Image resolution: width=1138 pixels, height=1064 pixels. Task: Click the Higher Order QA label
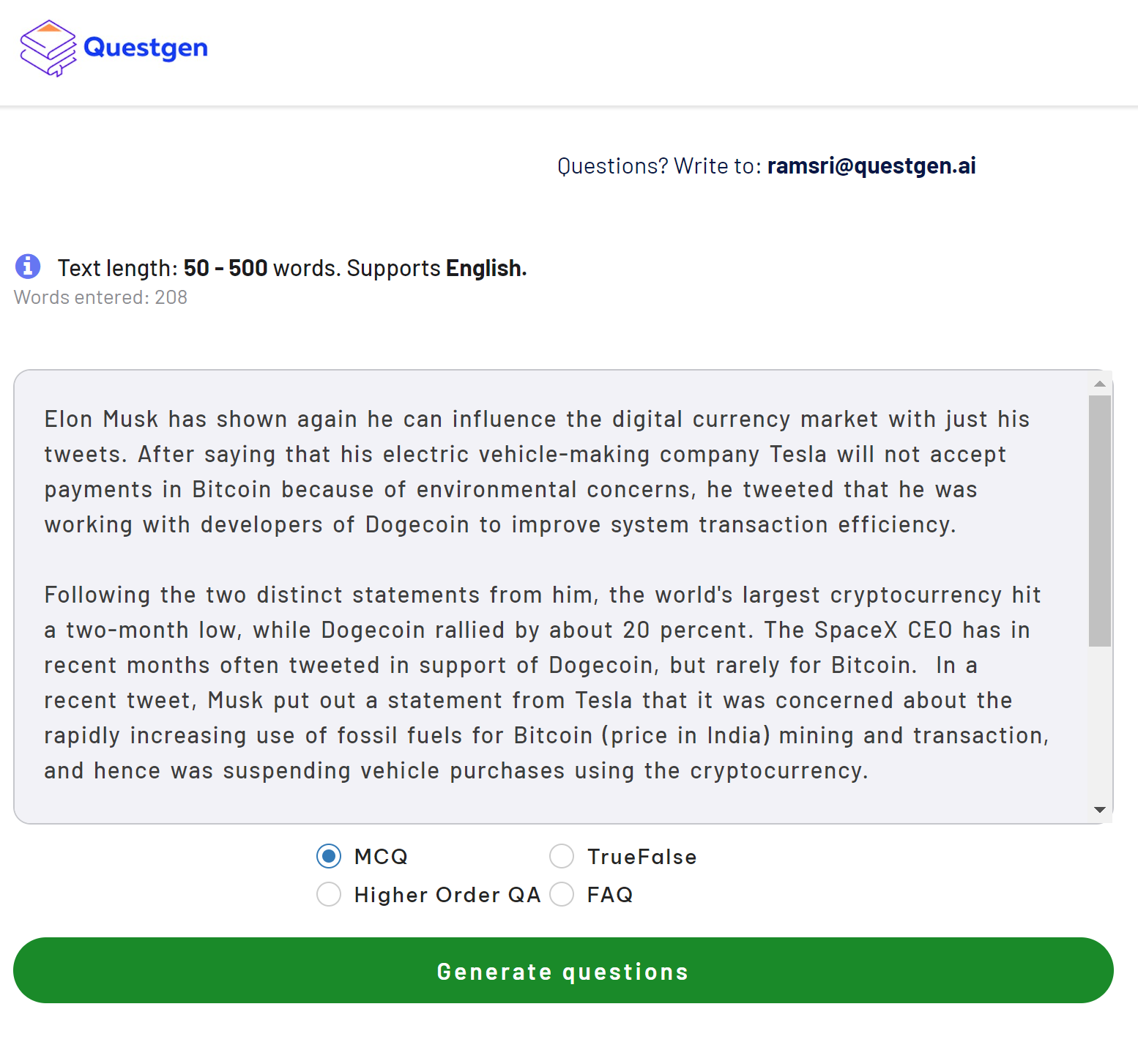[x=447, y=895]
